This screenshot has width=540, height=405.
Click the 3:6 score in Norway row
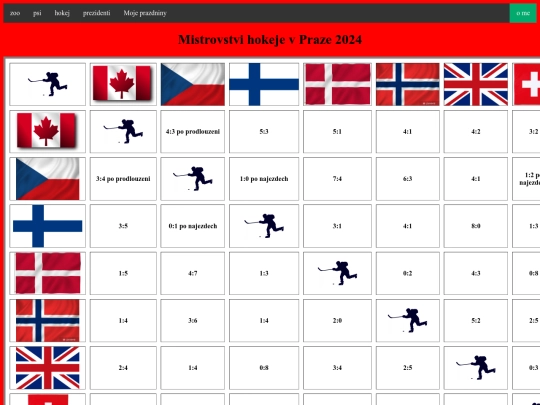[193, 320]
